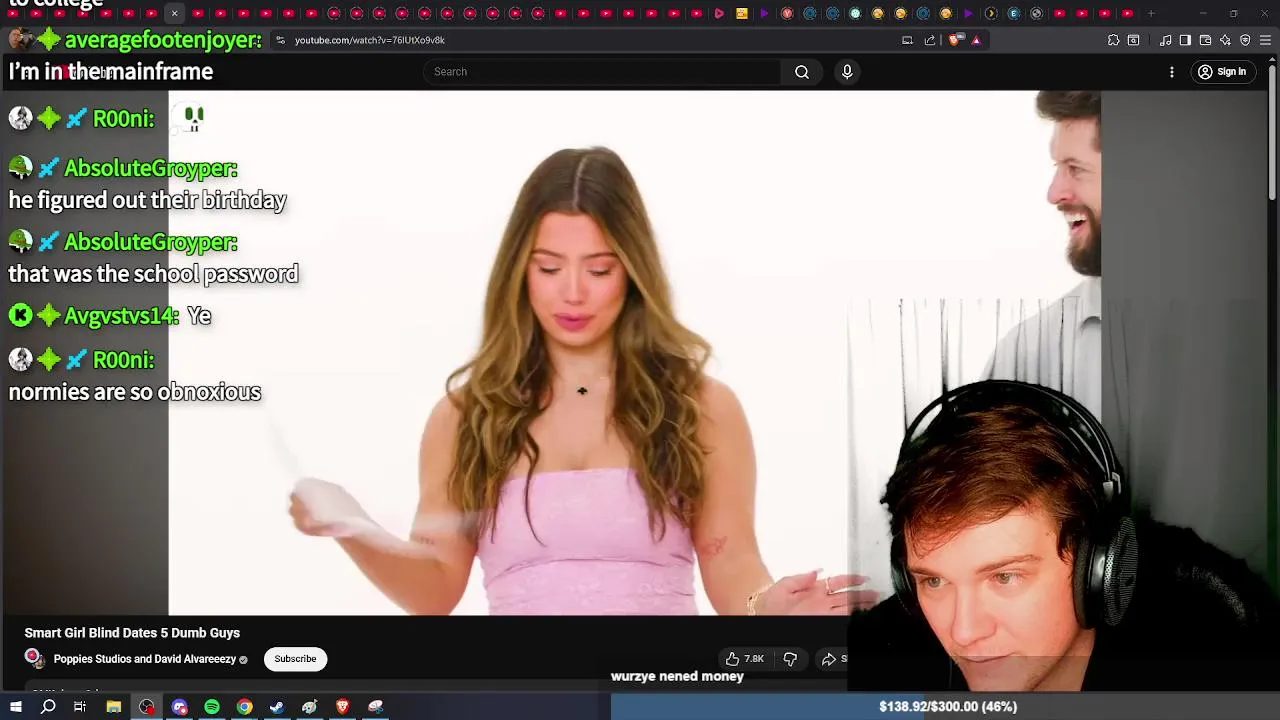The image size is (1280, 720).
Task: Switch to Brave browser on the taskbar
Action: [342, 707]
